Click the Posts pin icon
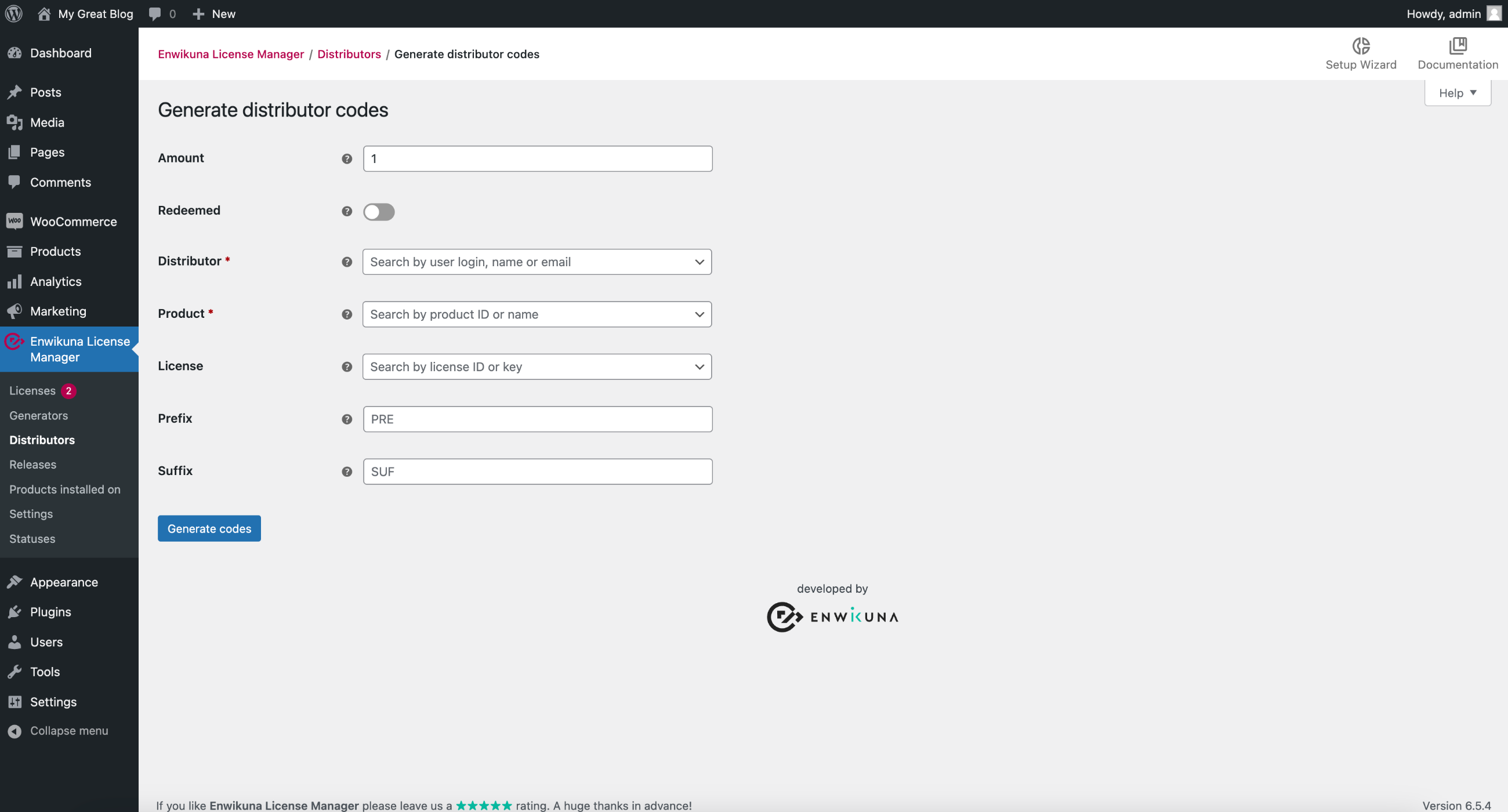The width and height of the screenshot is (1508, 812). (x=14, y=92)
